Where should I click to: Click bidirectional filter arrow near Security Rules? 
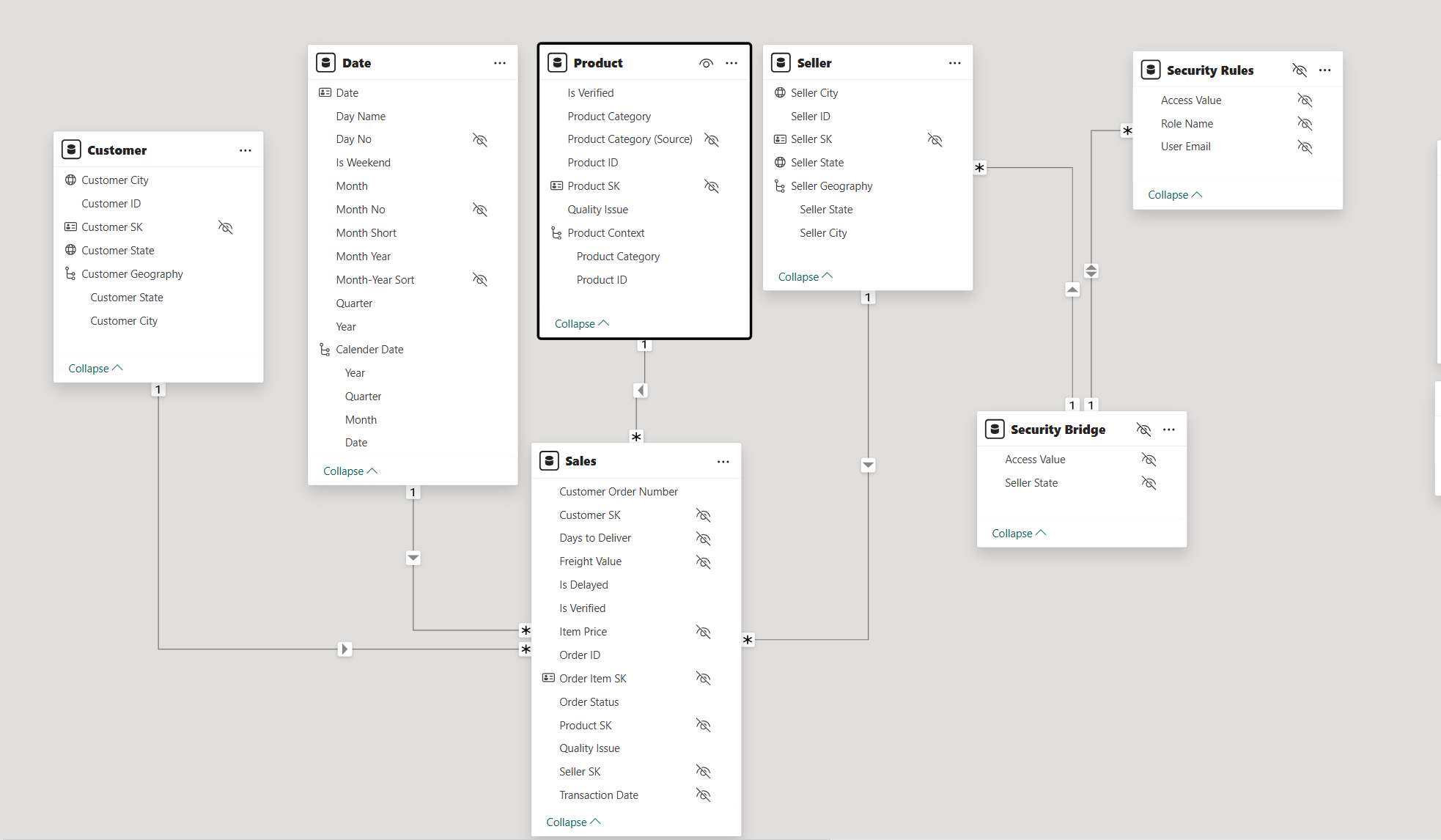(1091, 271)
